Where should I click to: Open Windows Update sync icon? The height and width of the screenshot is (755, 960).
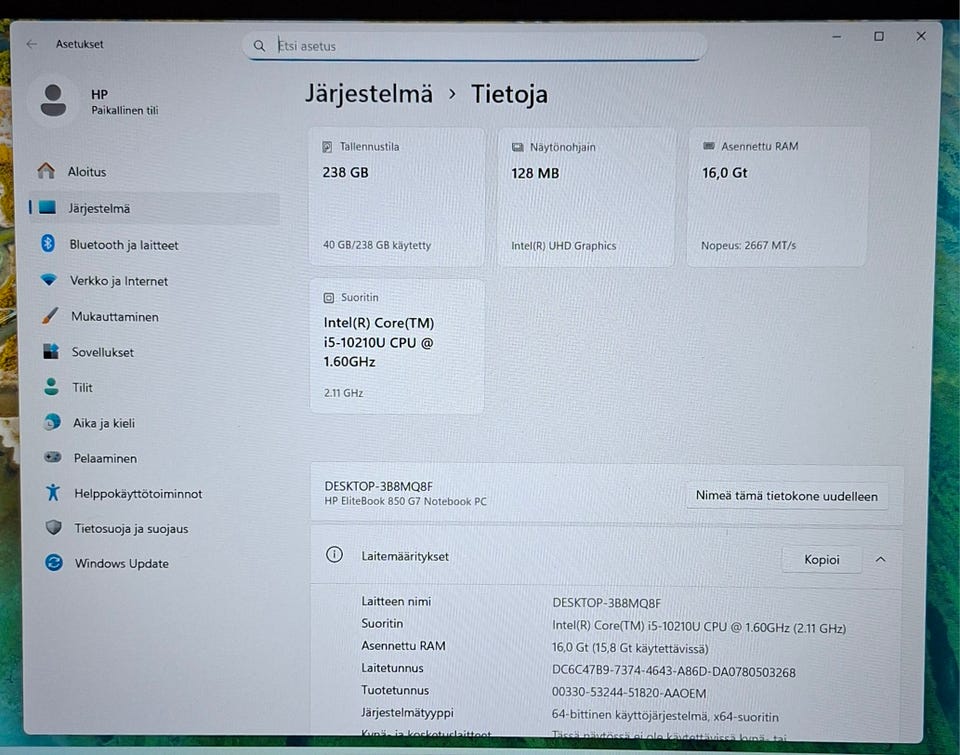[54, 563]
